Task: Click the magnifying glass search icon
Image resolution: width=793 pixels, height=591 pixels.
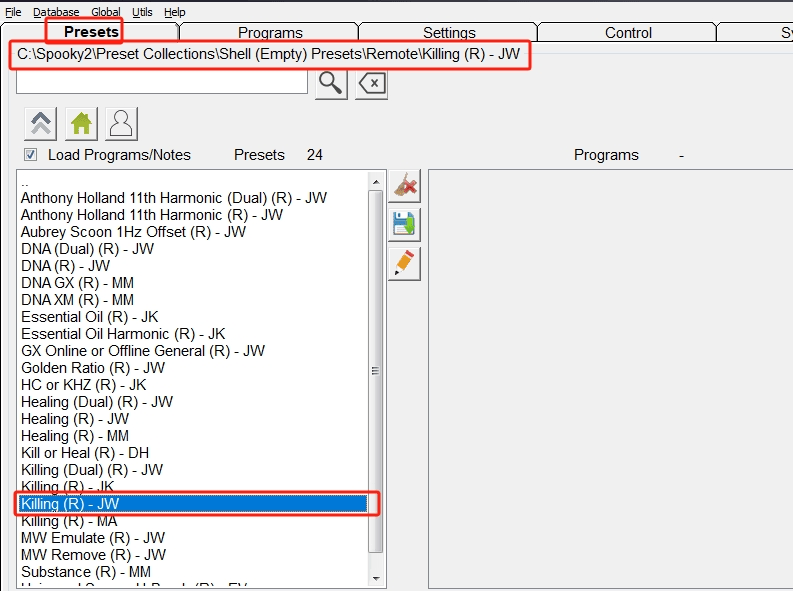Action: click(x=331, y=84)
